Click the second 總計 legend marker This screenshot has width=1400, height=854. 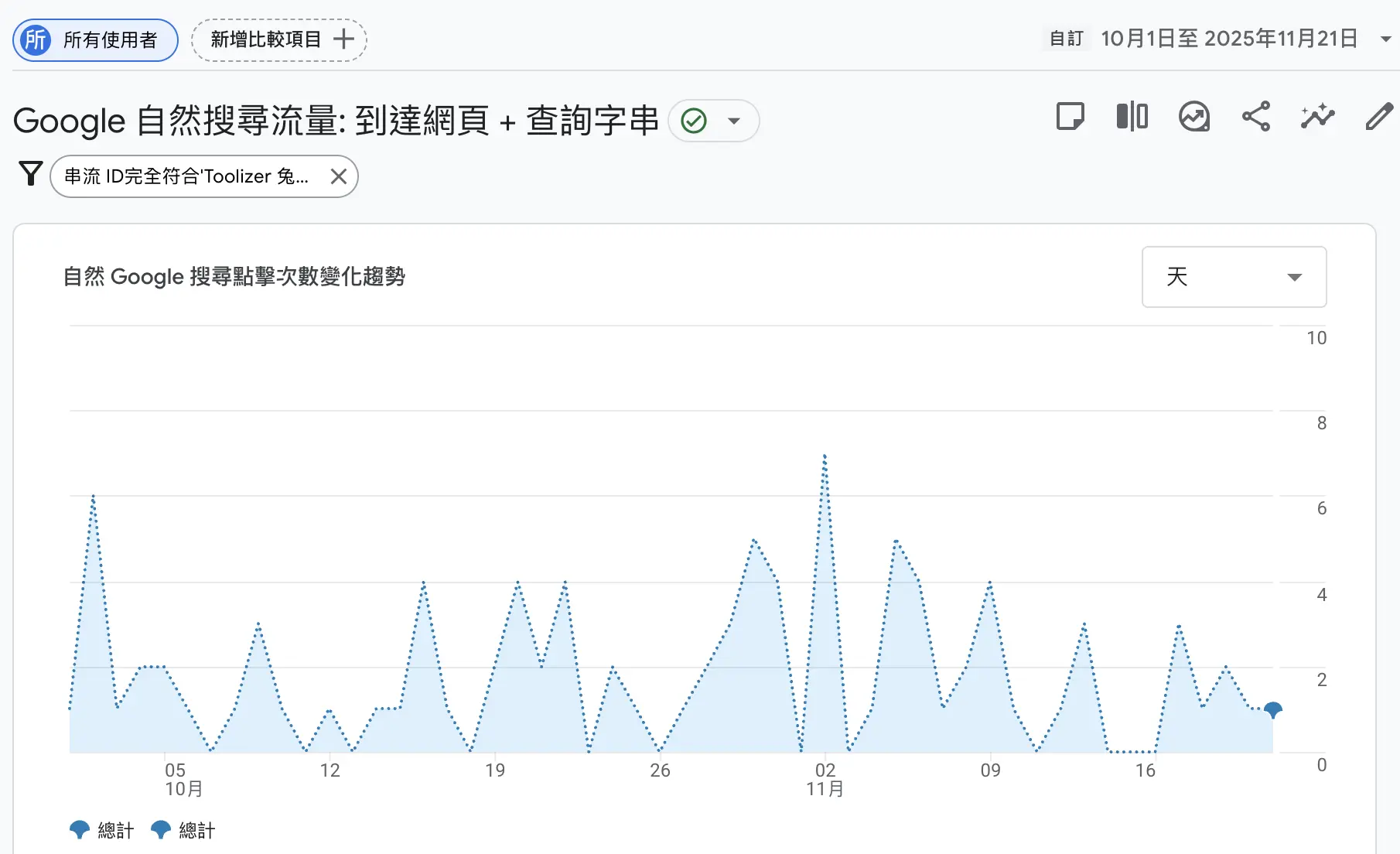point(161,828)
